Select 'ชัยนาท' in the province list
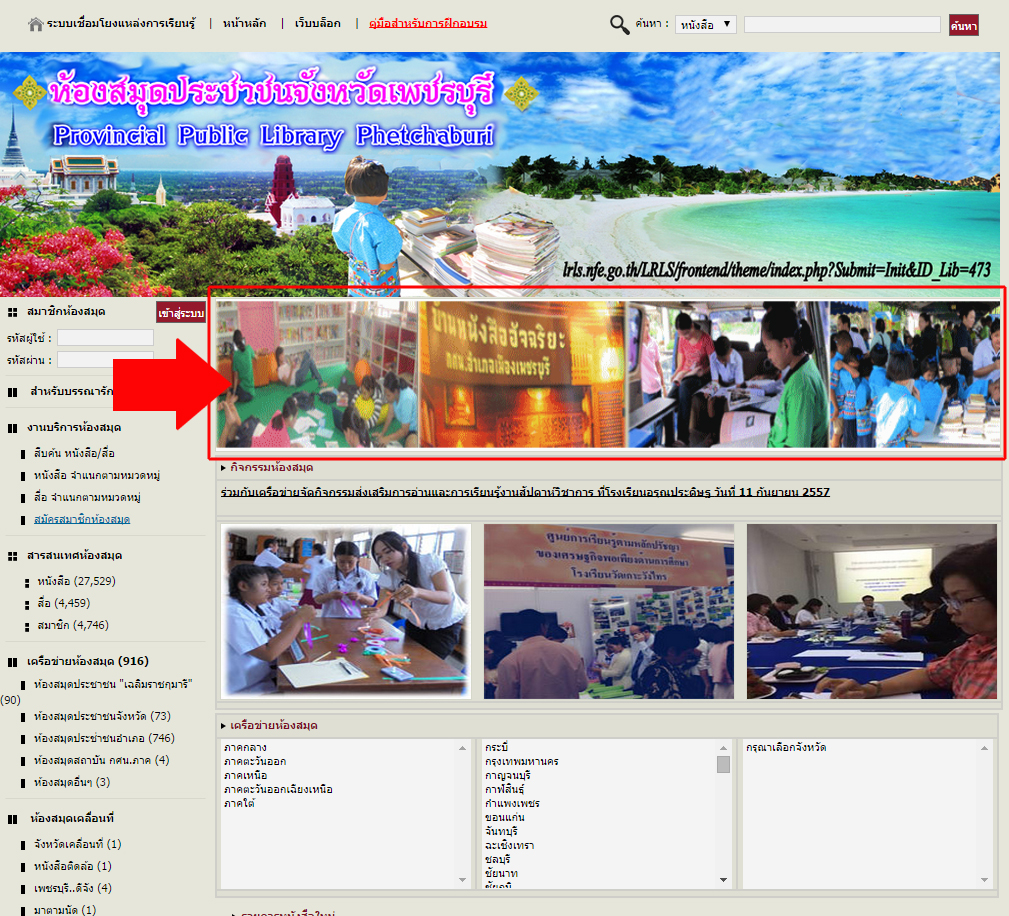 coord(501,874)
